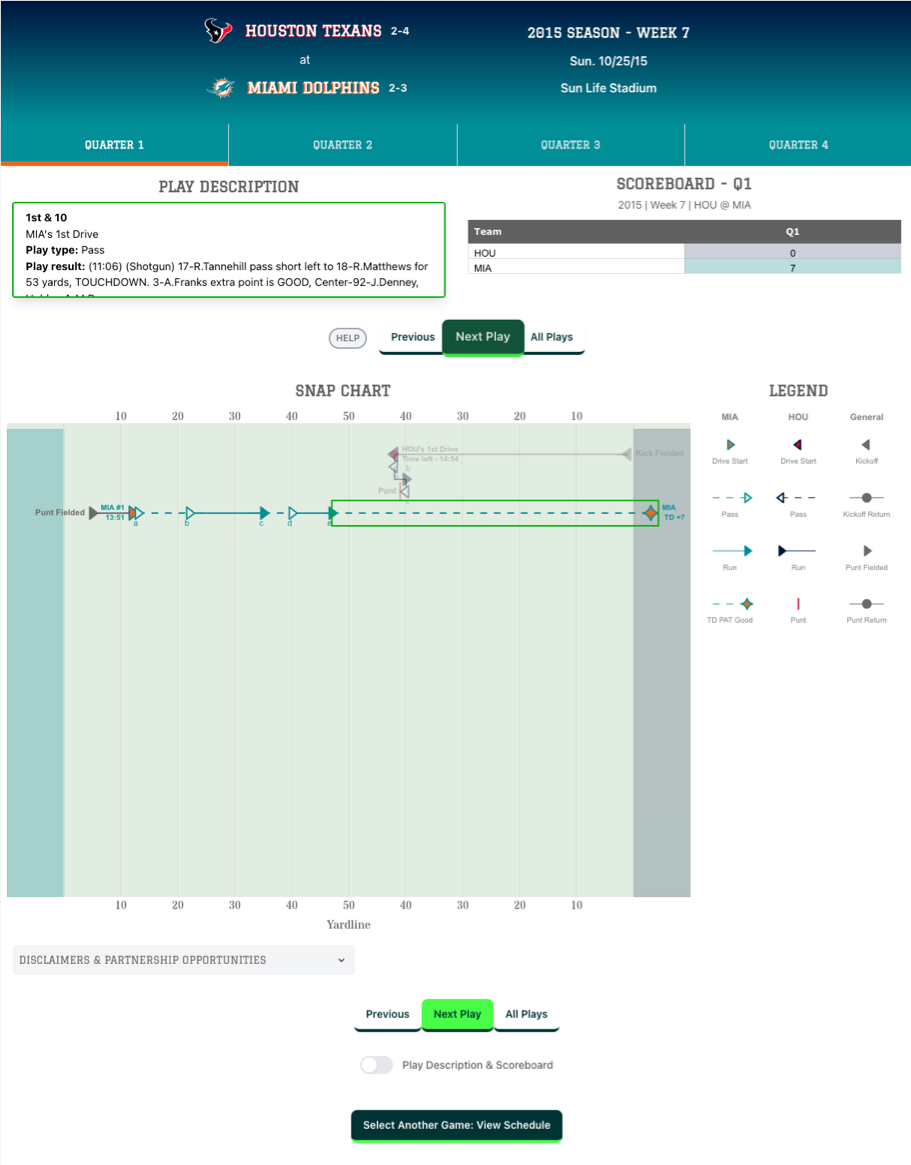Click the 'General' legend column header
The image size is (911, 1165).
(866, 417)
